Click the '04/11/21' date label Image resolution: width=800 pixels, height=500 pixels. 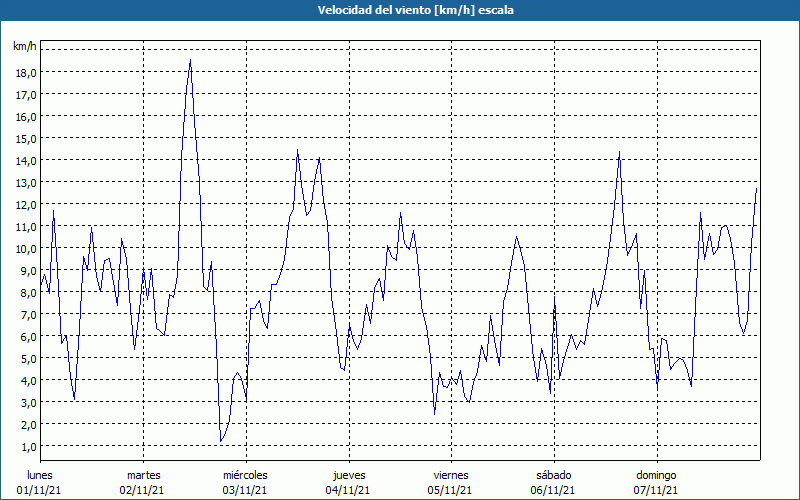pos(348,490)
